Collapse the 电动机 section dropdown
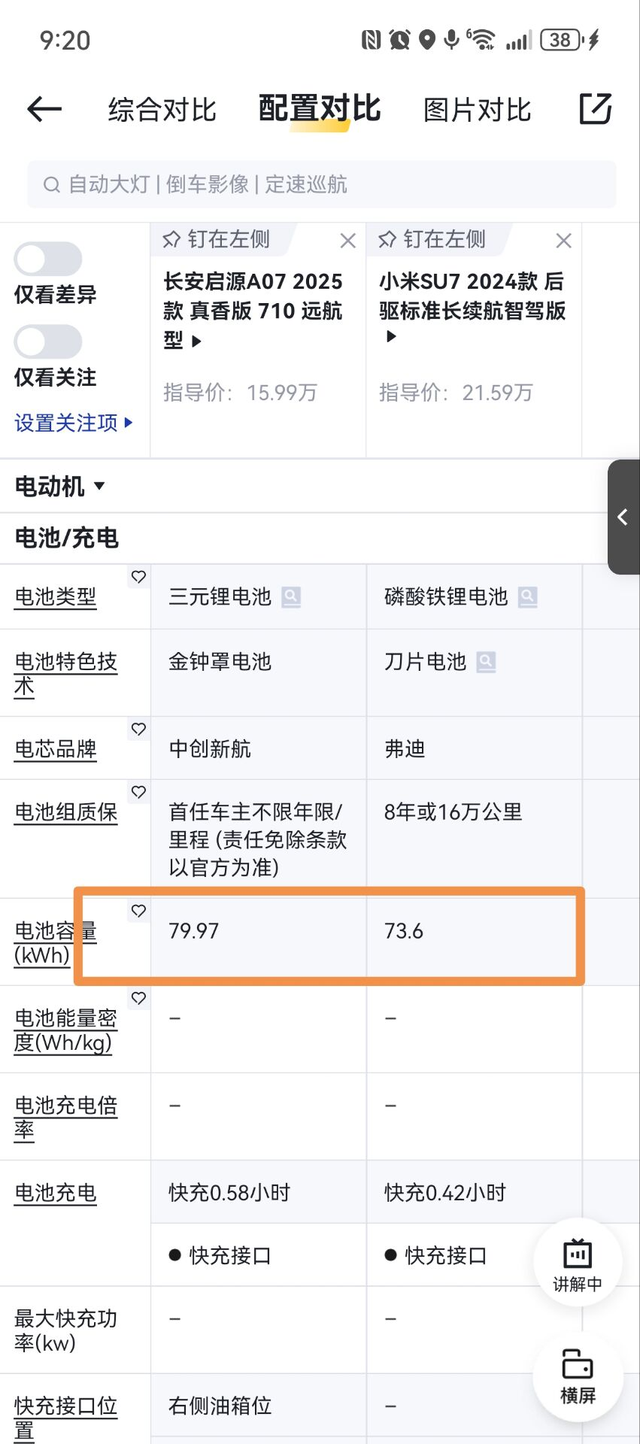640x1444 pixels. 100,486
